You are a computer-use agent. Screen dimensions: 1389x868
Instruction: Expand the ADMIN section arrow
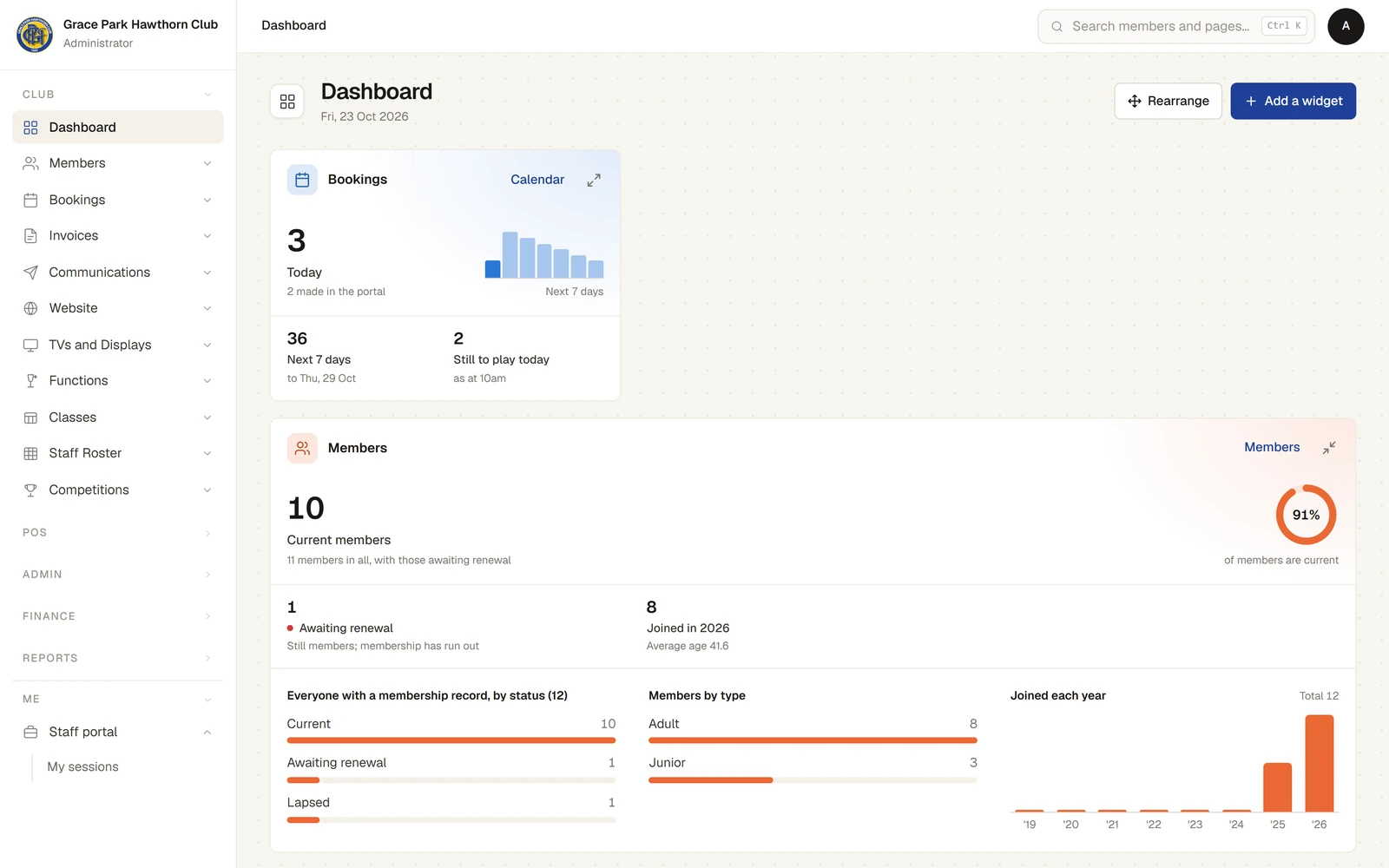(x=207, y=575)
